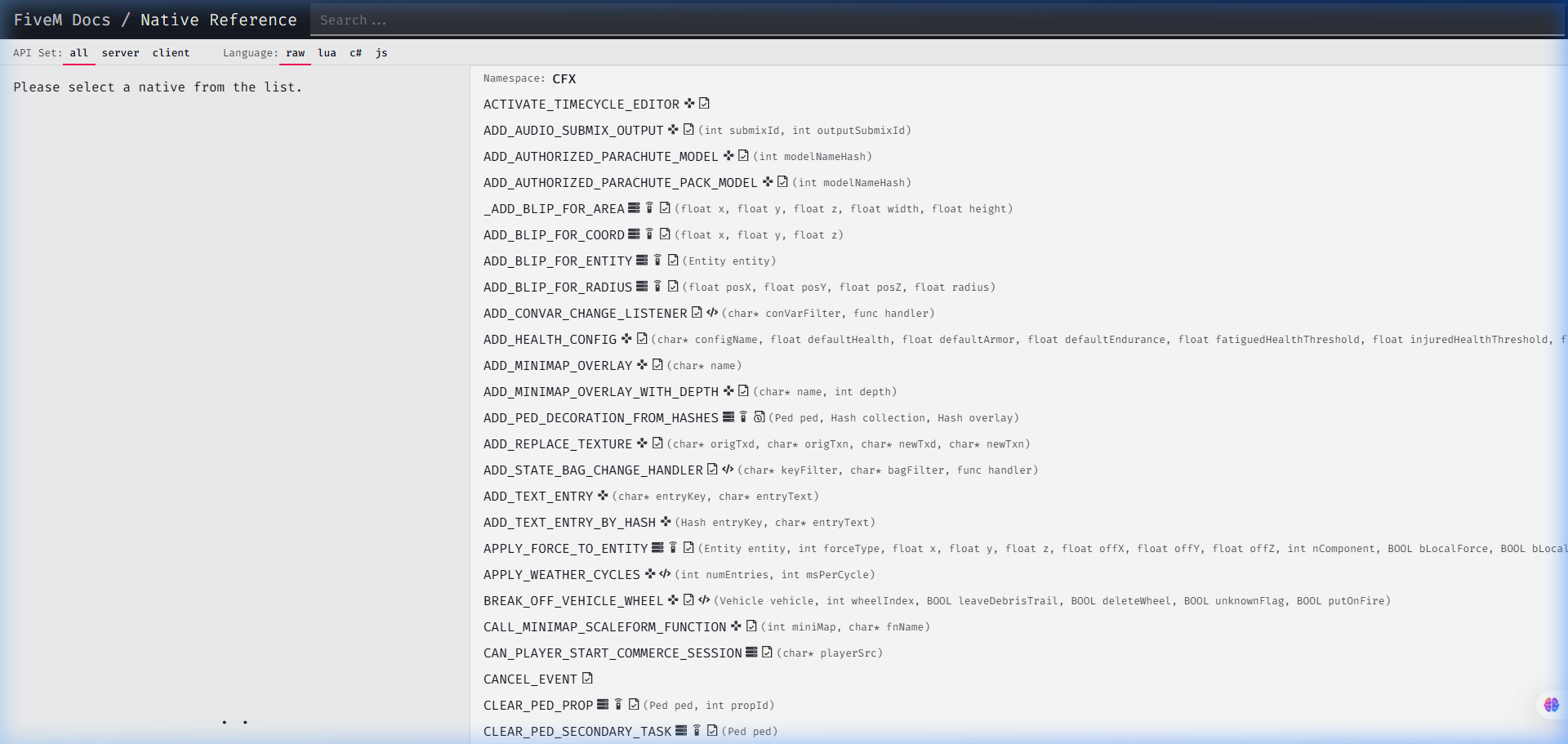Open the CLEAR_PED_PROP native entry
Screen dimensions: 1568x744
[x=538, y=706]
